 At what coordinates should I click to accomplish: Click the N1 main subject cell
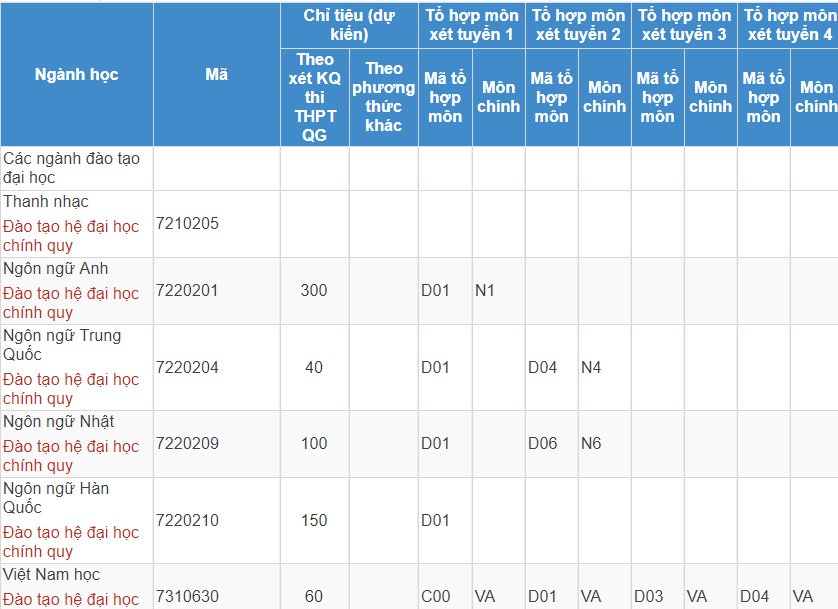click(485, 290)
